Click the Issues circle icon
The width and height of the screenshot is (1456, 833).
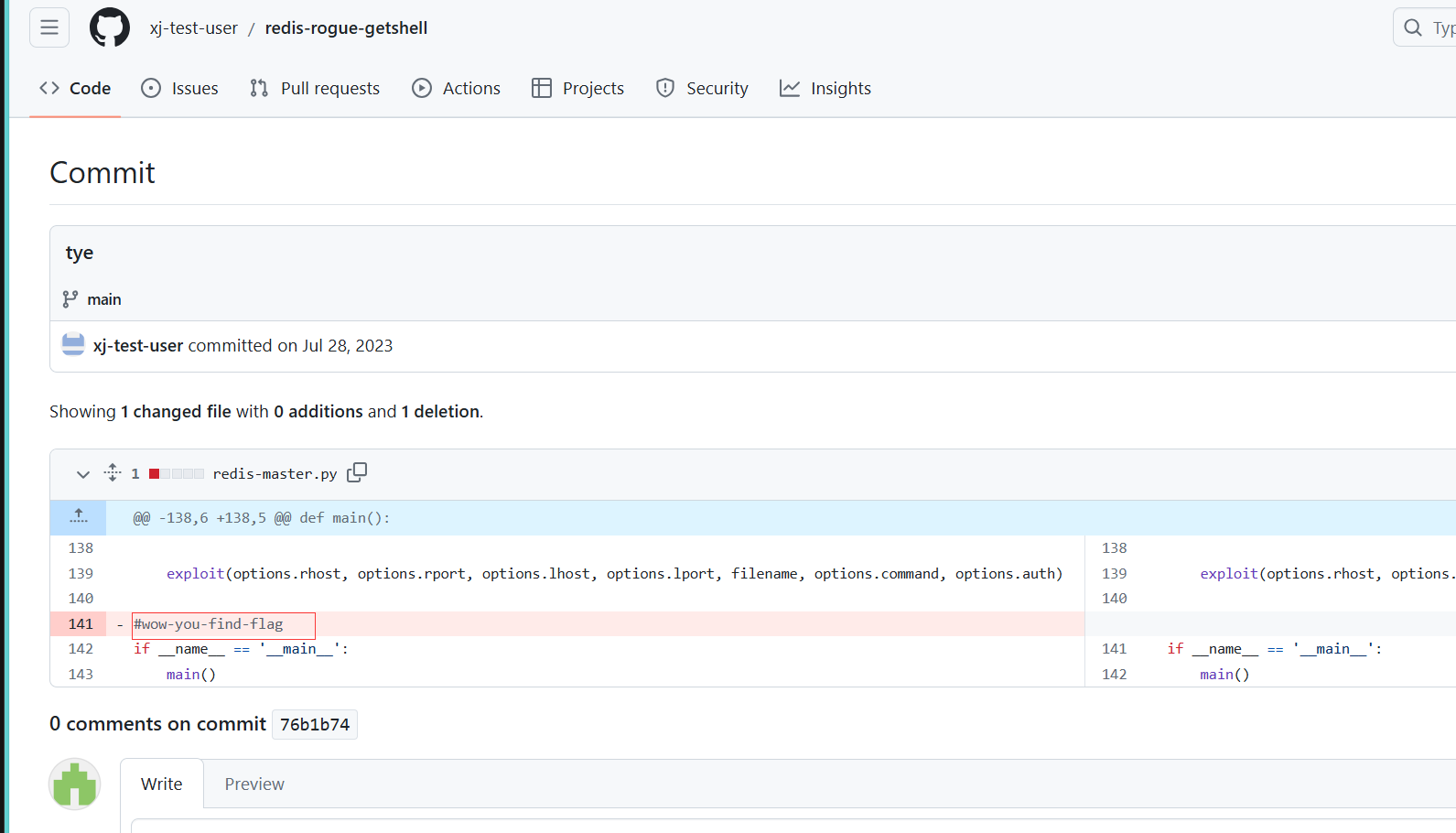[151, 88]
